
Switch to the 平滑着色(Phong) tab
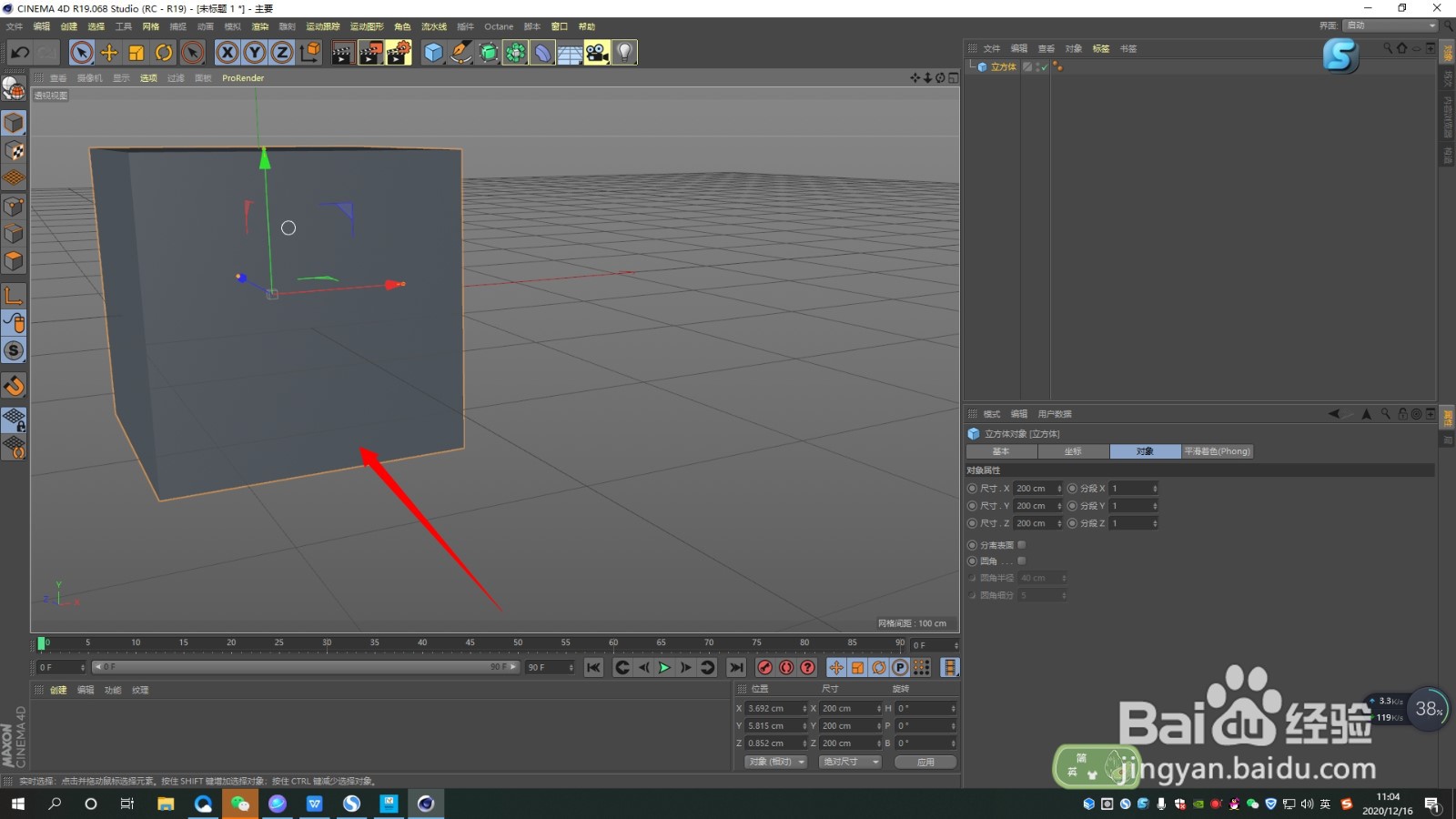[1218, 451]
